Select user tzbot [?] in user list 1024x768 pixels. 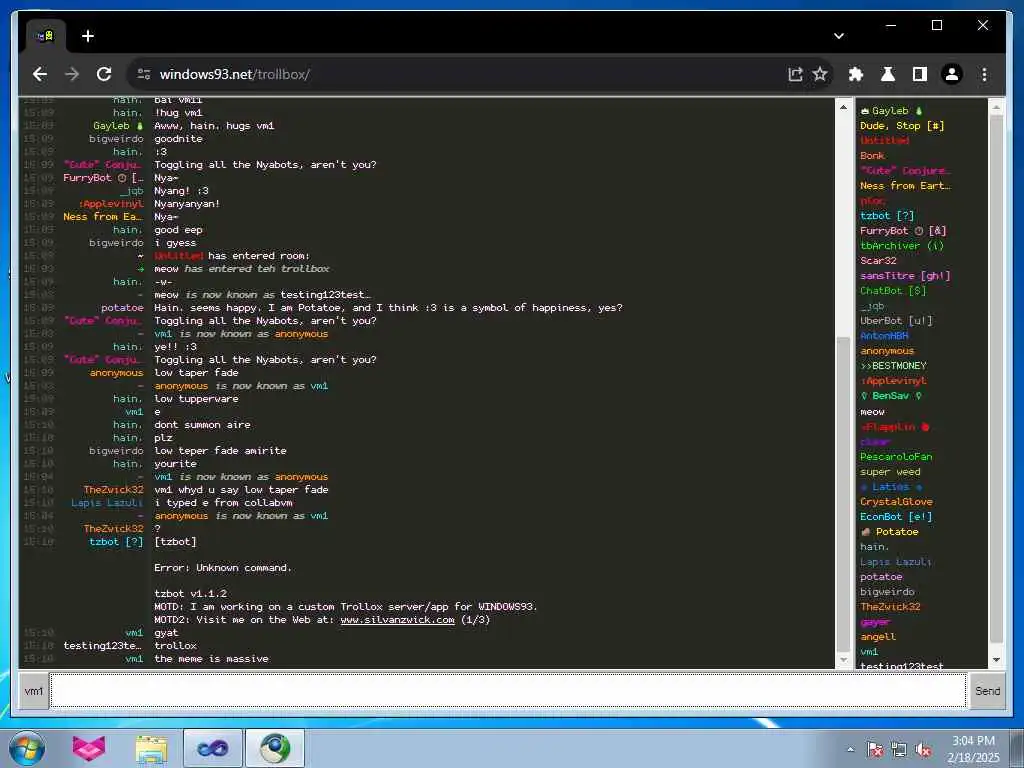[x=887, y=216]
